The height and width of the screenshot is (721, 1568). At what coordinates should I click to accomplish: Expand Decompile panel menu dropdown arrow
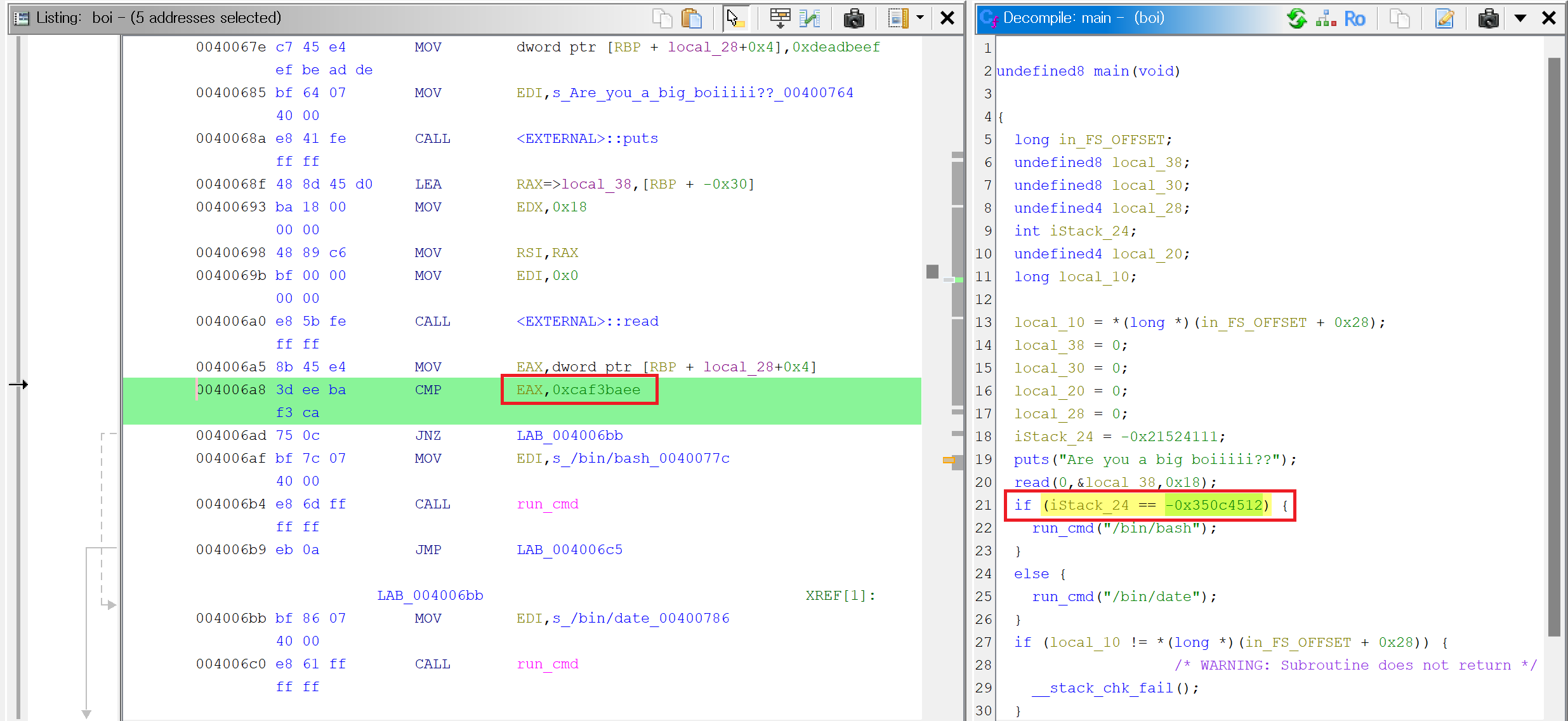(x=1520, y=18)
